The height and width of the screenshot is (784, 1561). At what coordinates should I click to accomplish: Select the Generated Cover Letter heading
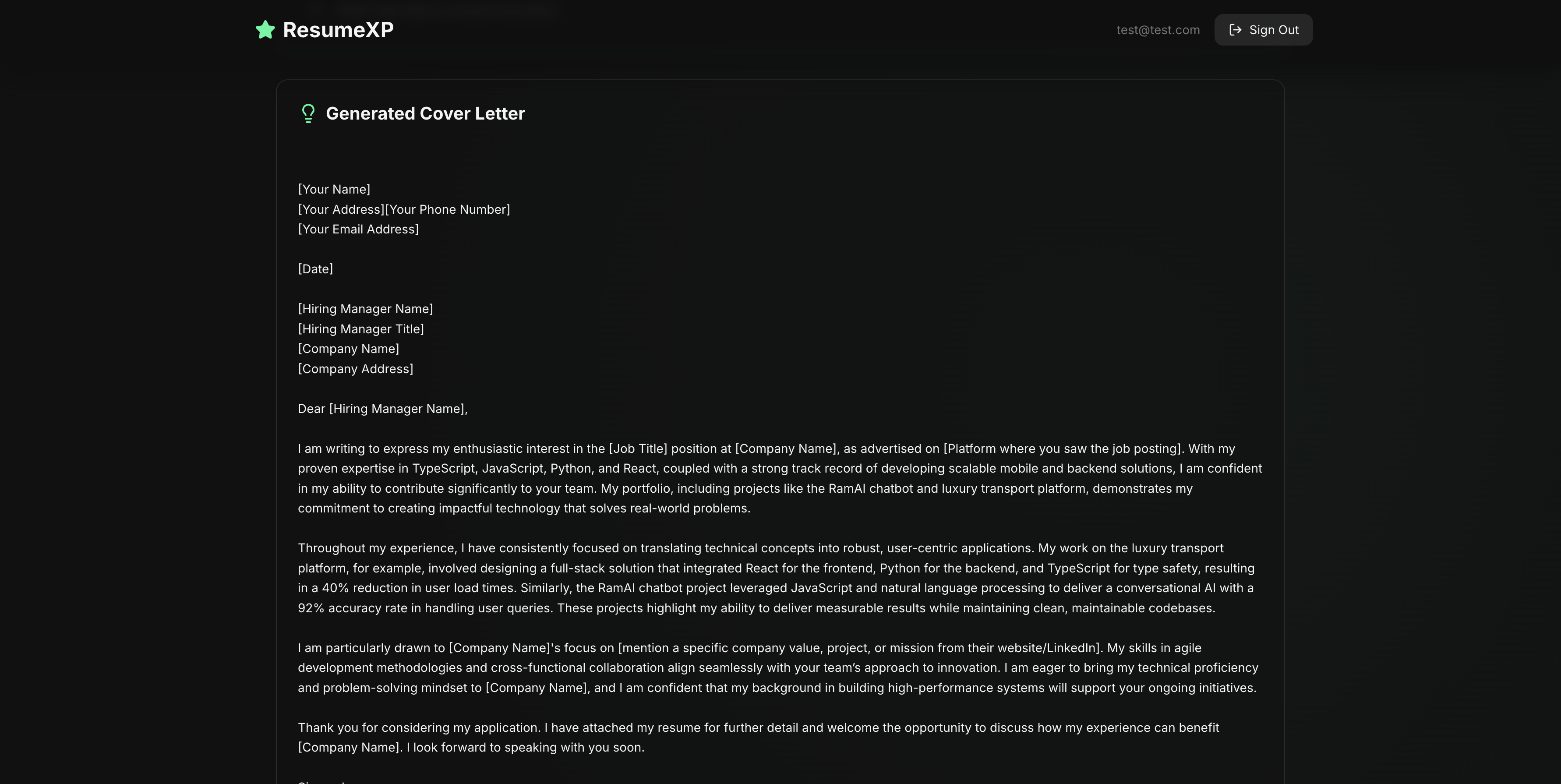(x=425, y=113)
